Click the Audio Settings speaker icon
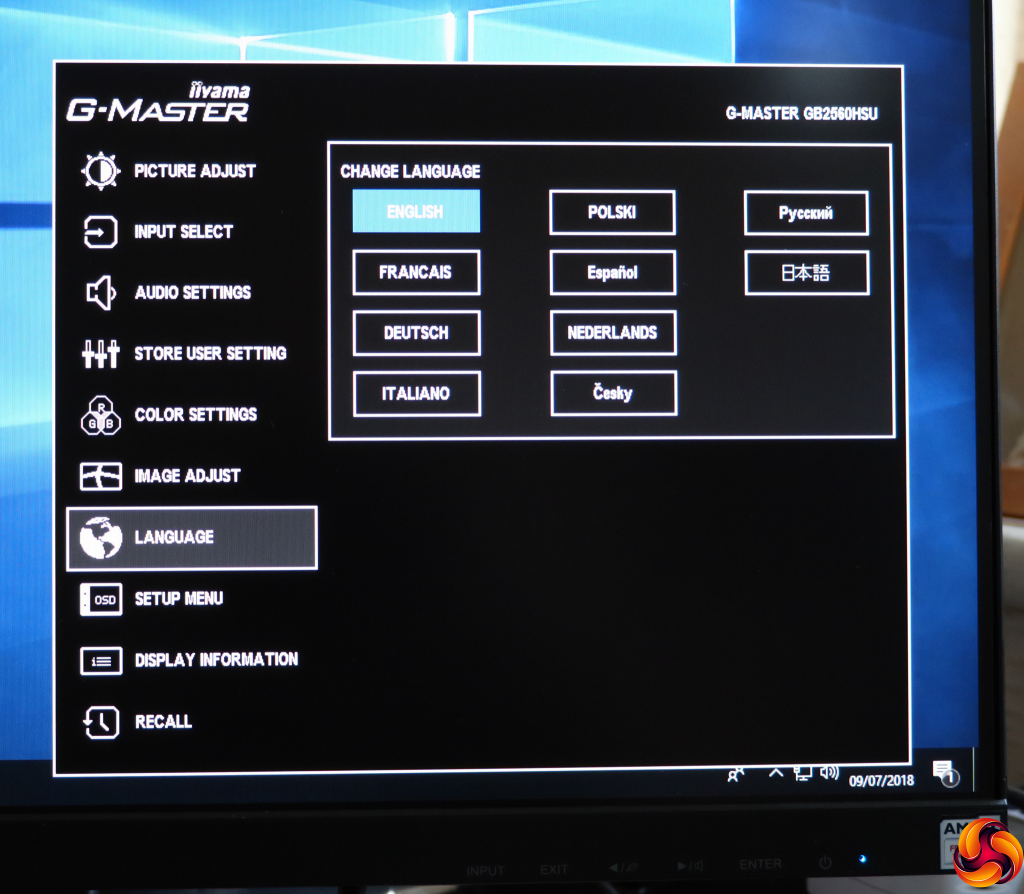Screen dimensions: 1024x894 click(101, 293)
